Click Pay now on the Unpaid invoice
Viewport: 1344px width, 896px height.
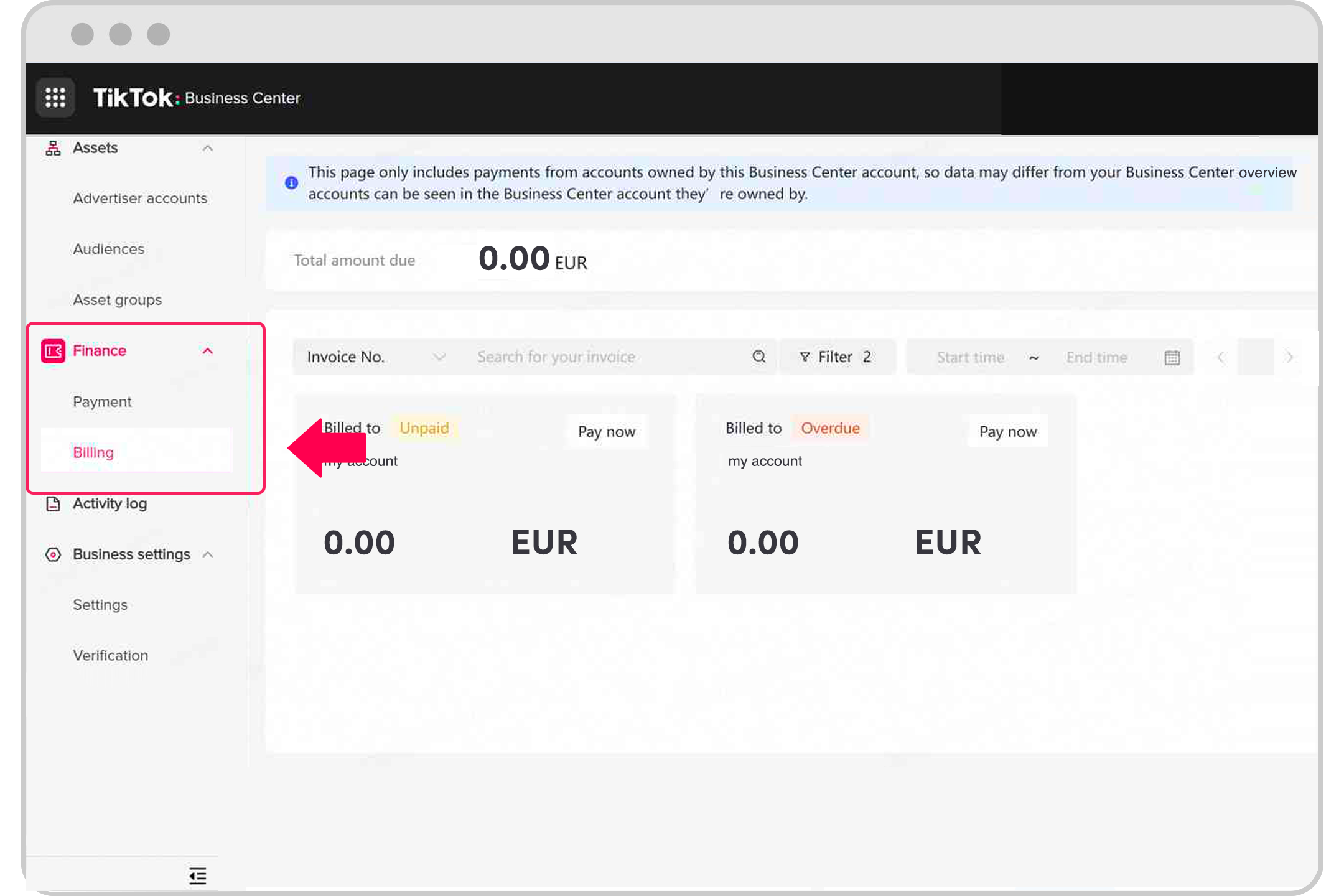607,431
